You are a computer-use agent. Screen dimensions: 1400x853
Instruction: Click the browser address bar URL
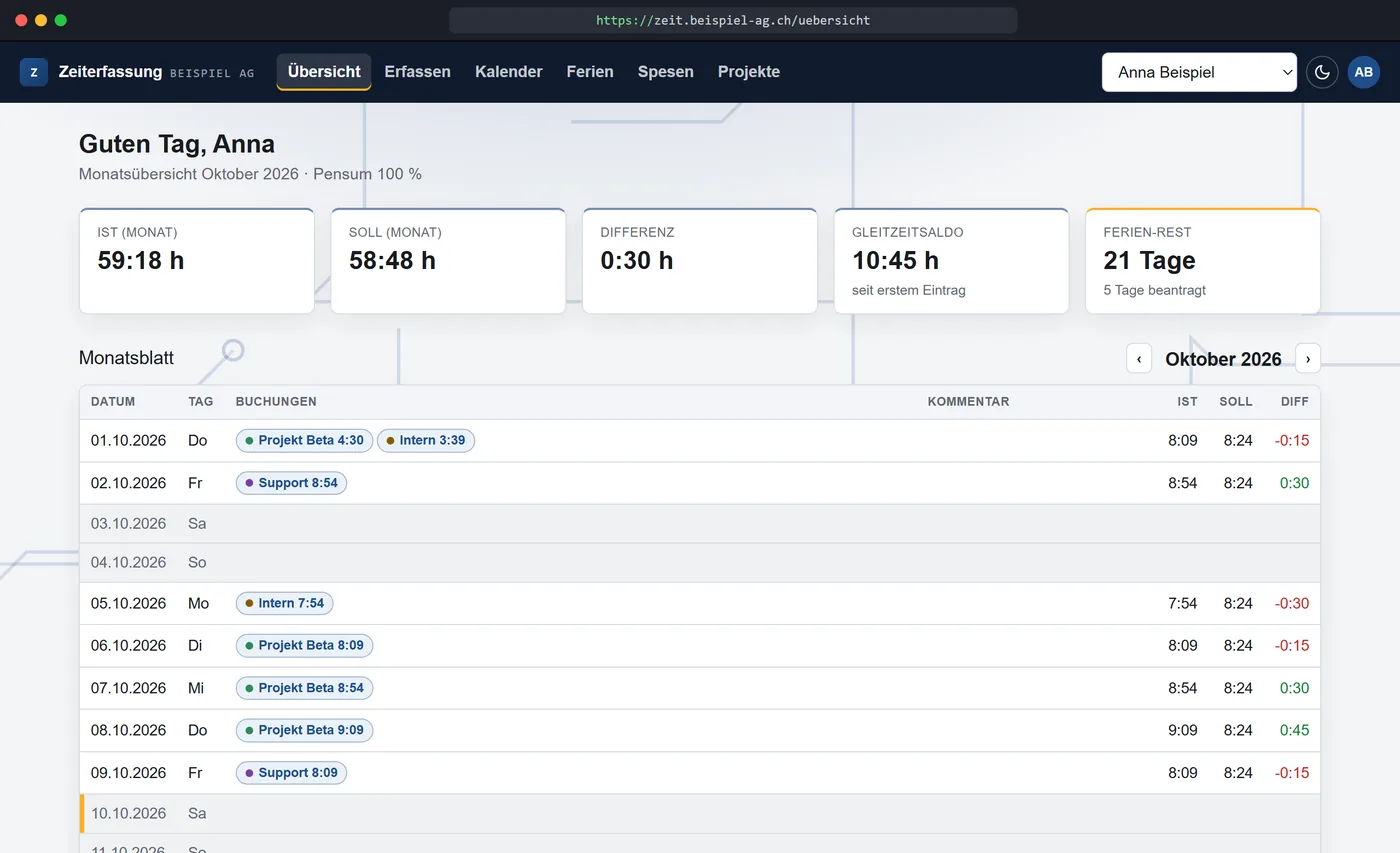[733, 20]
